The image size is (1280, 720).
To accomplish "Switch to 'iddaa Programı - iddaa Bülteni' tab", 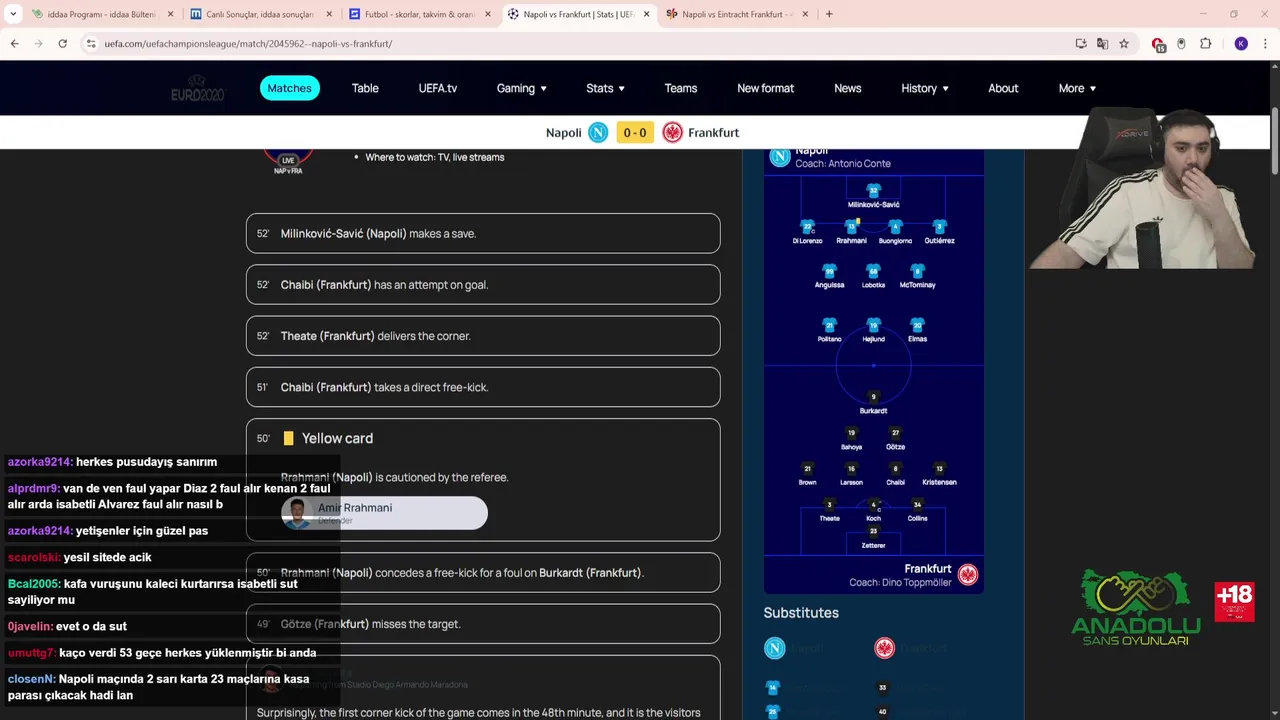I will tap(100, 14).
